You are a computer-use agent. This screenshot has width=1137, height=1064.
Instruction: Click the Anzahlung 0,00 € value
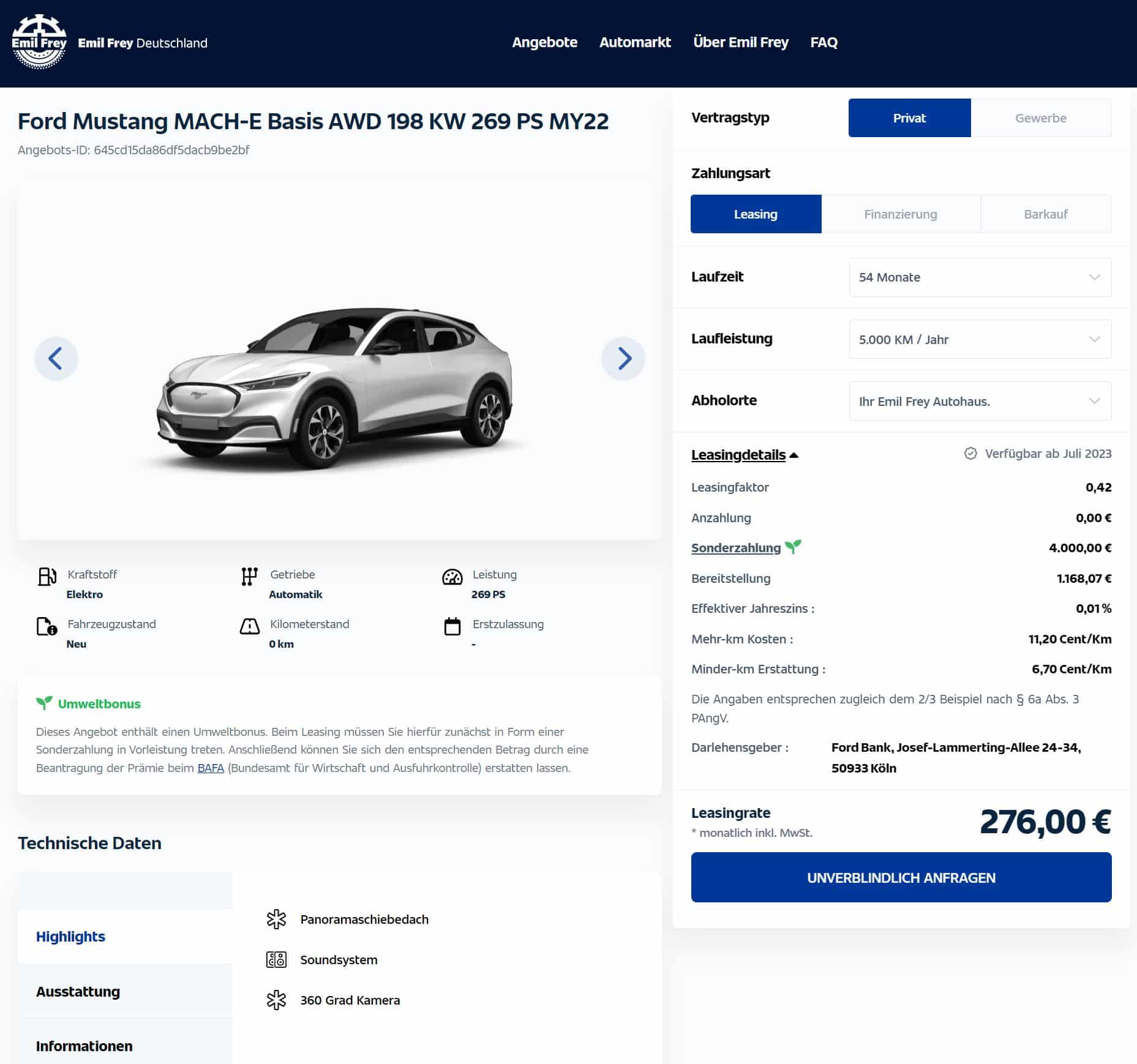[1094, 518]
